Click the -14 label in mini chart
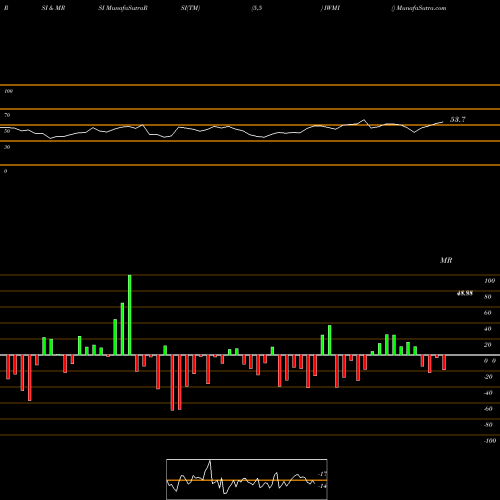 (x=322, y=486)
